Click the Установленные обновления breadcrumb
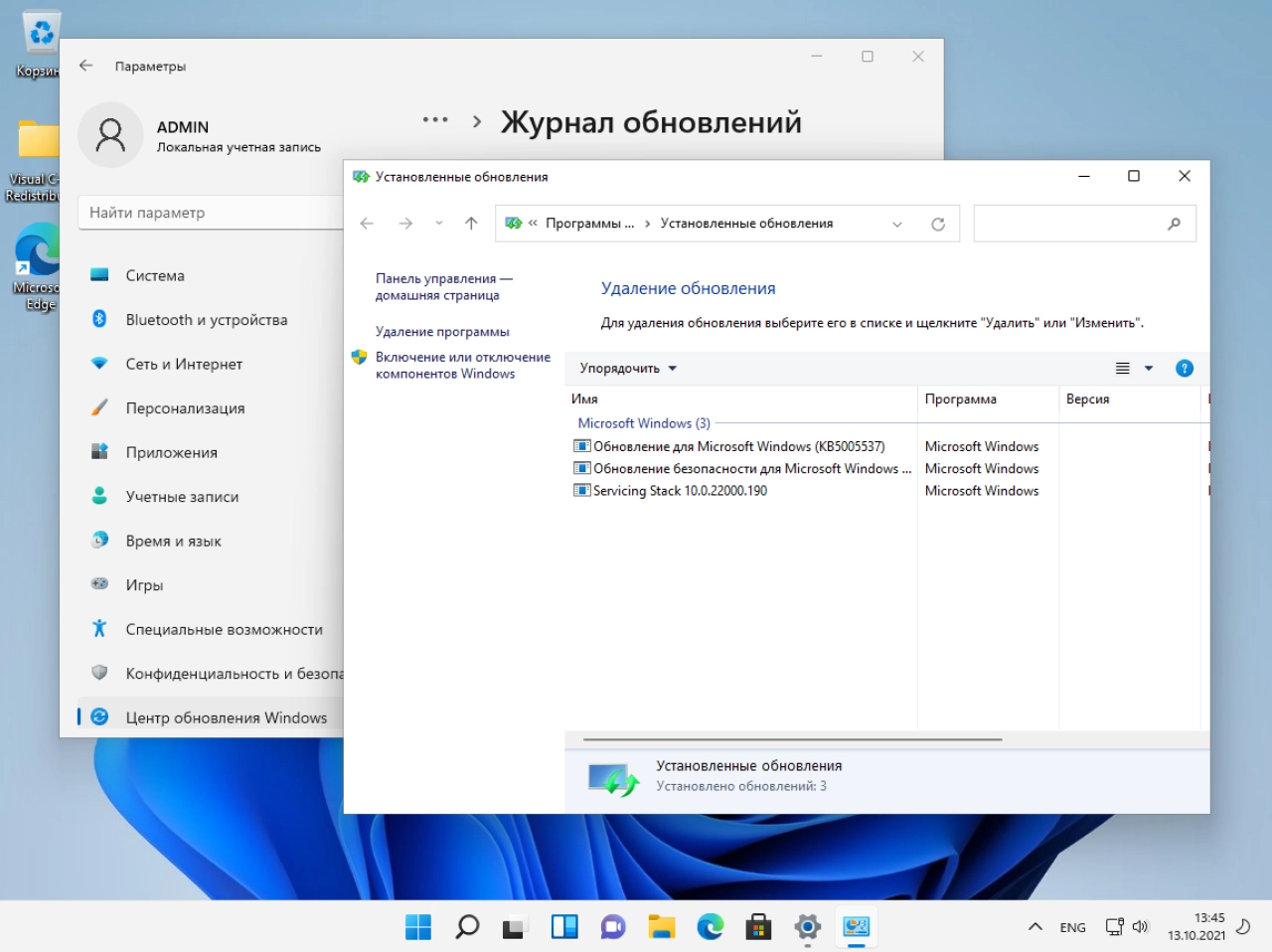The width and height of the screenshot is (1272, 952). pos(746,224)
